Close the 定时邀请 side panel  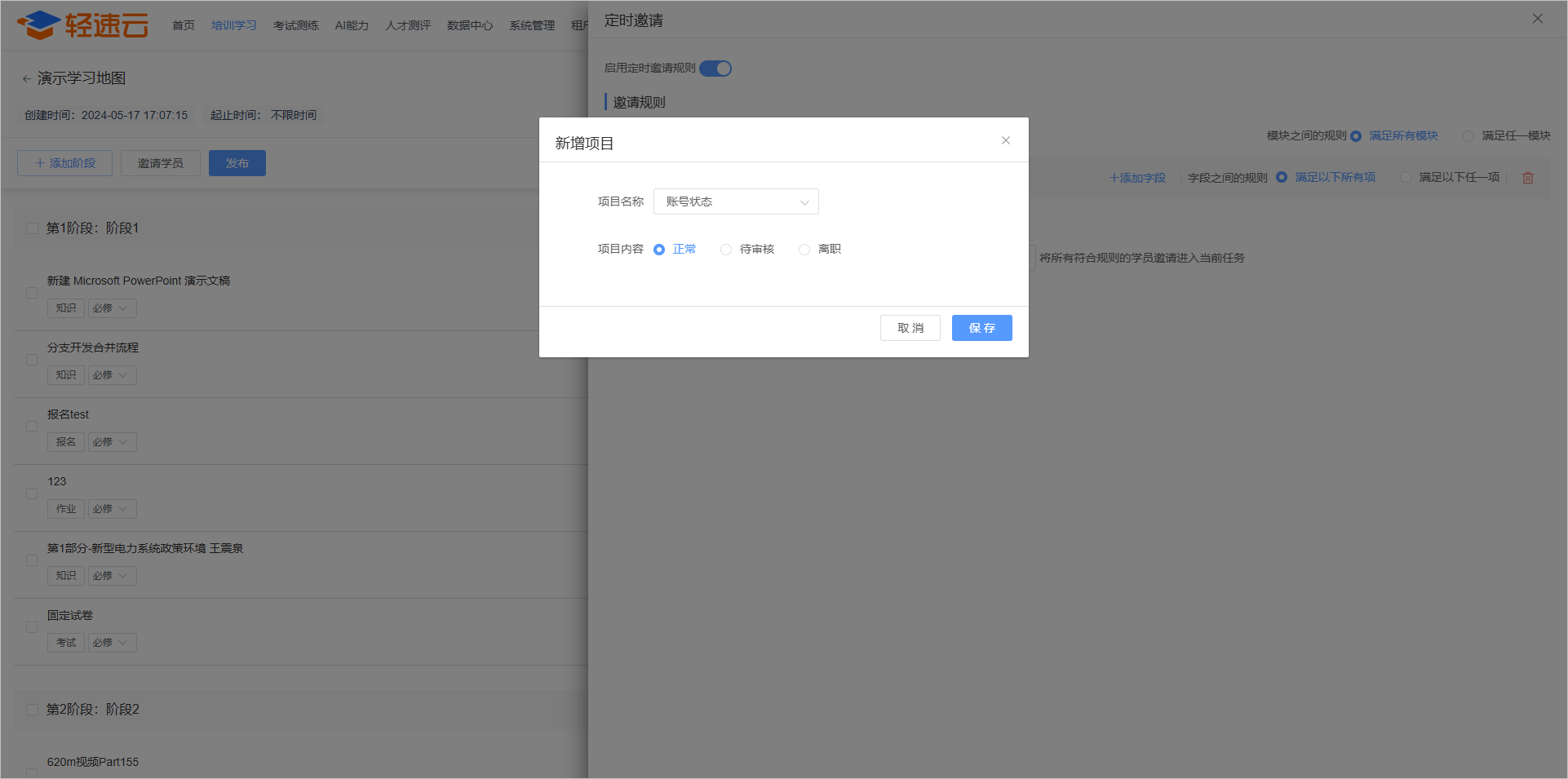(x=1539, y=18)
